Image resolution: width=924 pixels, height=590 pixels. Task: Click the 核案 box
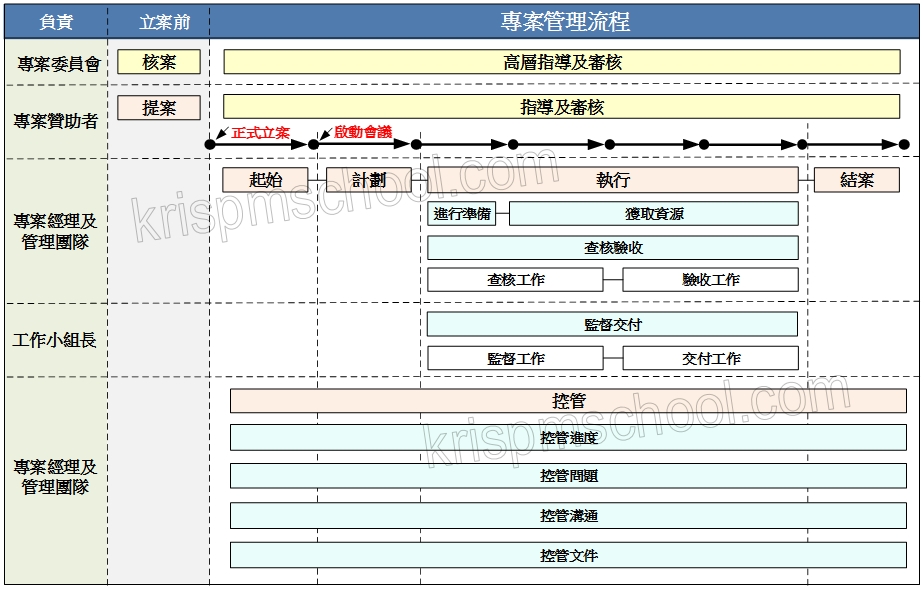(159, 62)
